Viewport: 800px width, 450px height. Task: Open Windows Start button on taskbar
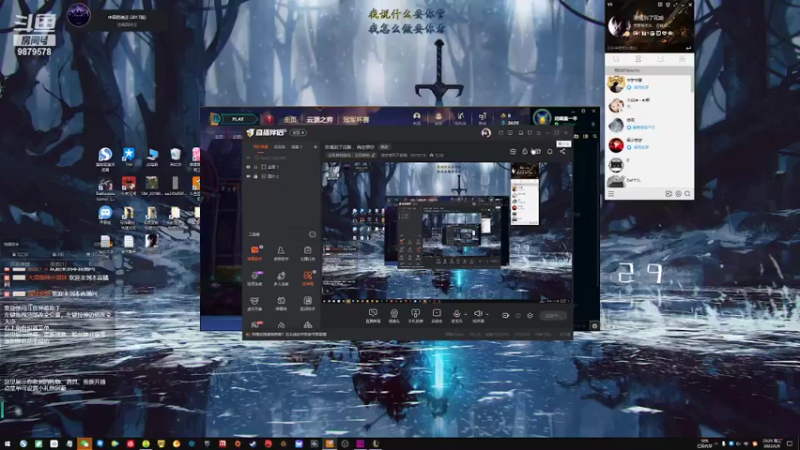7,444
